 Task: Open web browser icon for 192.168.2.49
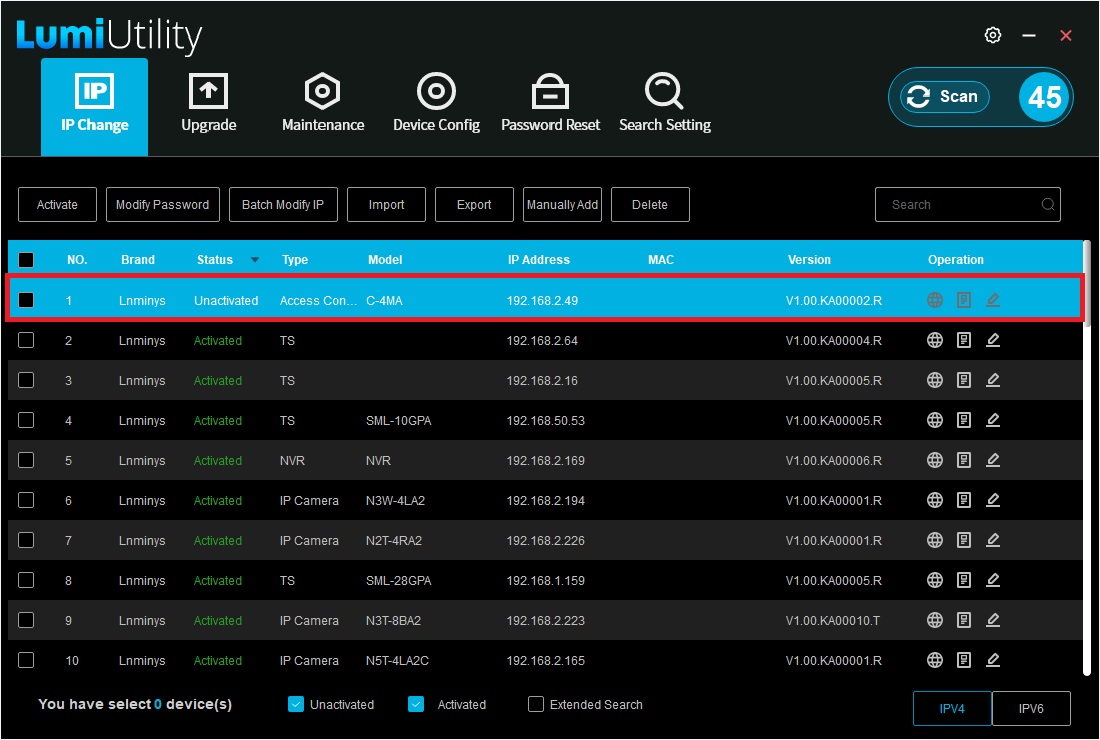[934, 300]
